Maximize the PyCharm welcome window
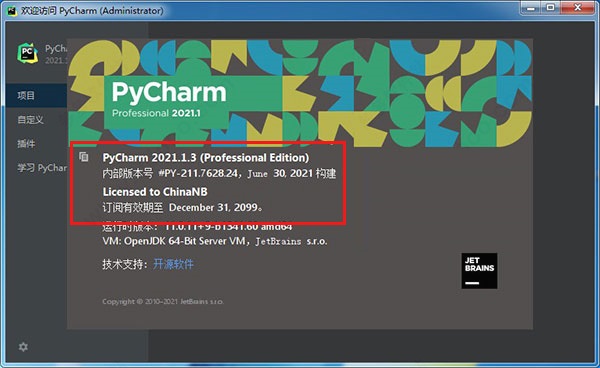The image size is (600, 368). [550, 8]
